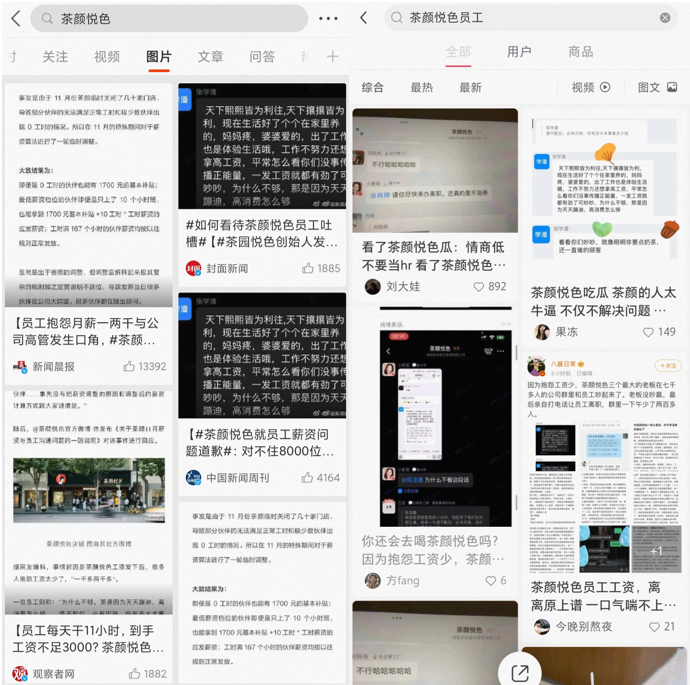Screen dimensions: 690x685
Task: Heart the 今晚别熬夜 post with 21 likes
Action: point(654,626)
